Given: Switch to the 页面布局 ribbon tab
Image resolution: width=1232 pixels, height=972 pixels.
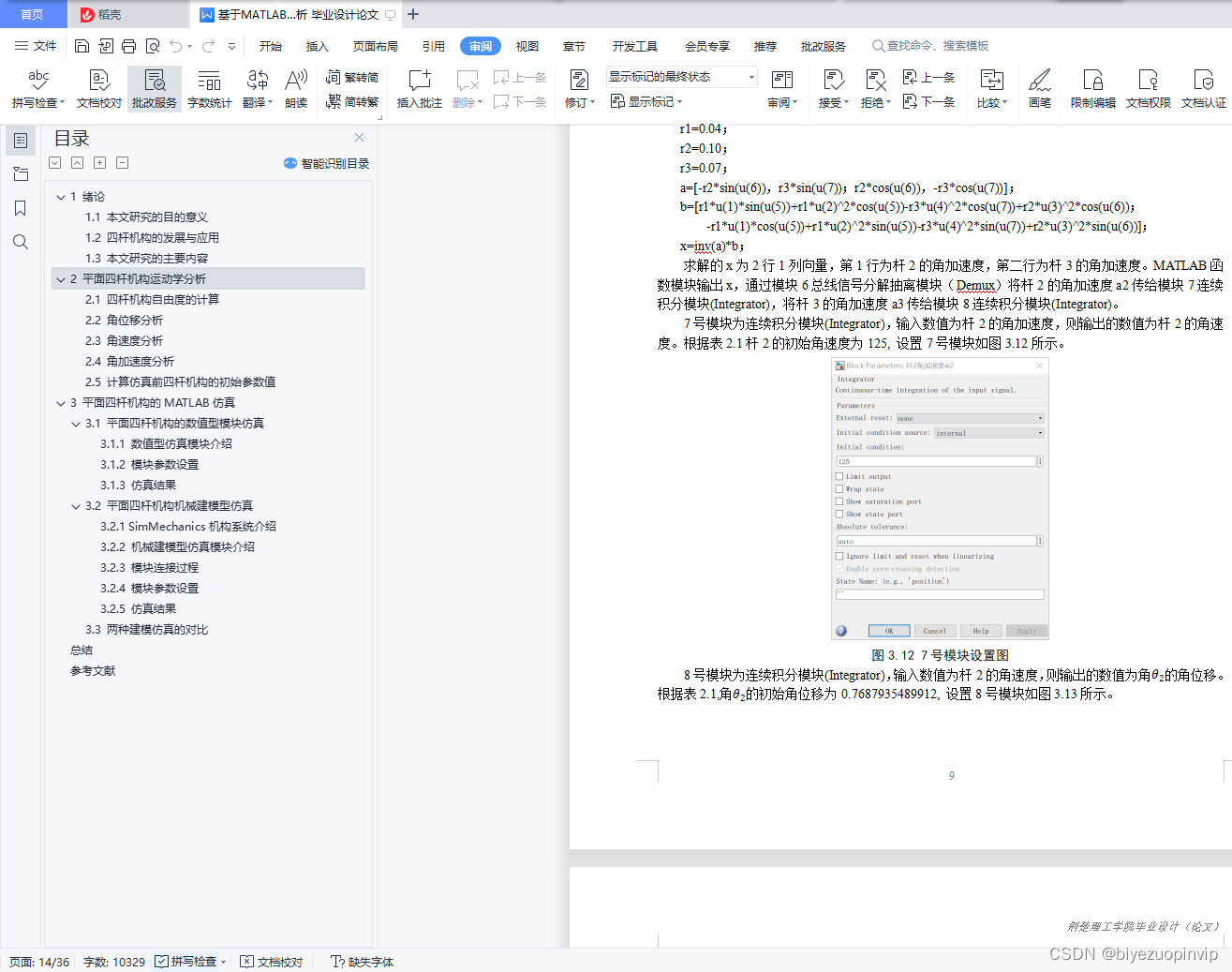Looking at the screenshot, I should (x=376, y=46).
